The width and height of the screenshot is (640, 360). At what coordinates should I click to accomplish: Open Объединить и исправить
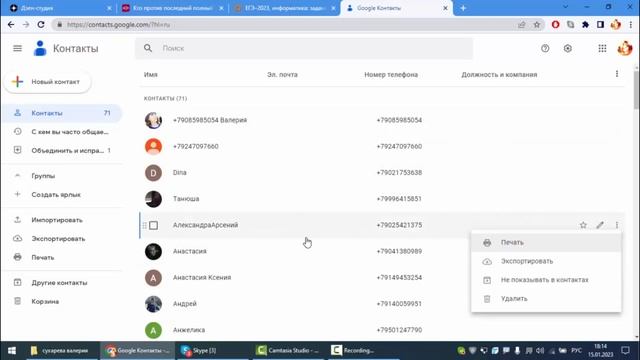point(62,151)
